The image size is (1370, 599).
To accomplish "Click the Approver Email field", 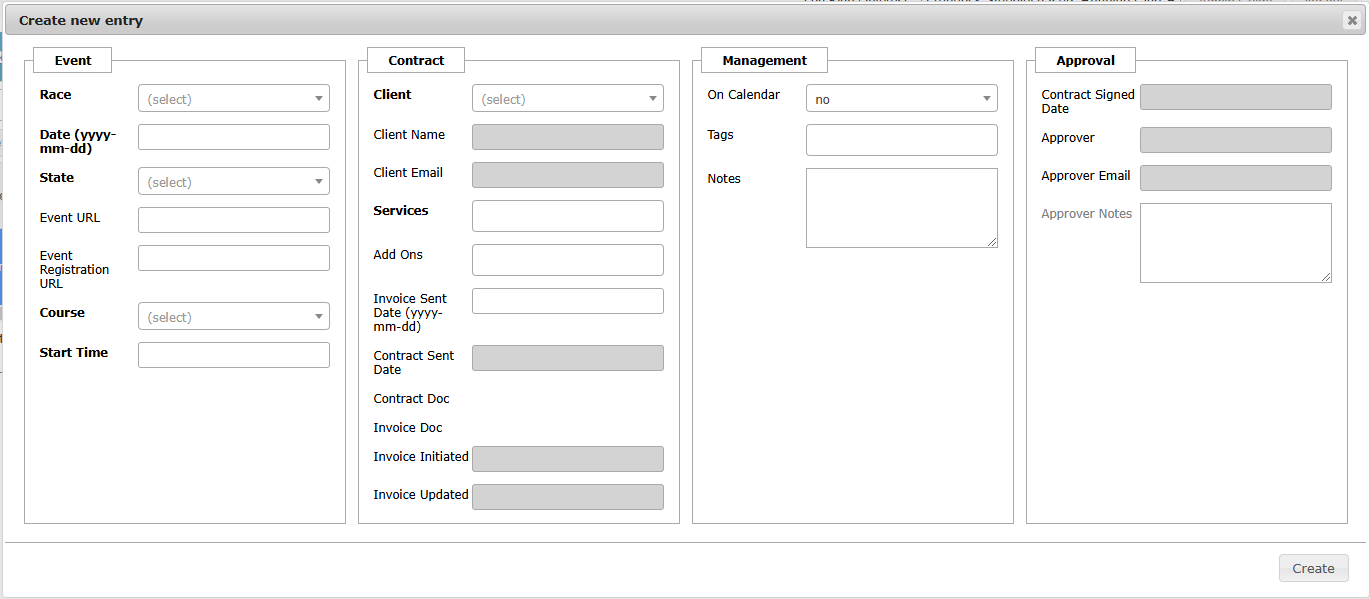I will (1236, 178).
